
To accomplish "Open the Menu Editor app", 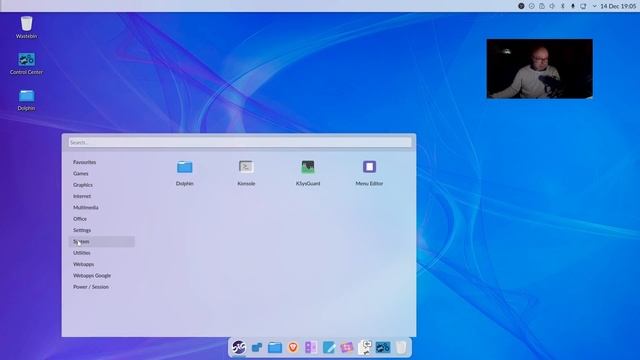I will (x=369, y=173).
